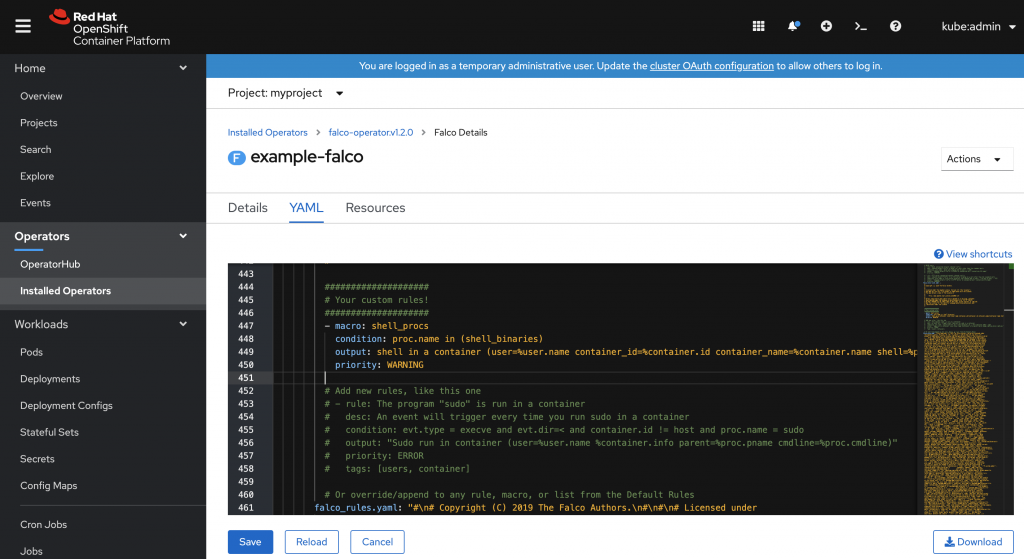
Task: Click the 'falco_rules.yaml:' line 461
Action: click(x=536, y=507)
